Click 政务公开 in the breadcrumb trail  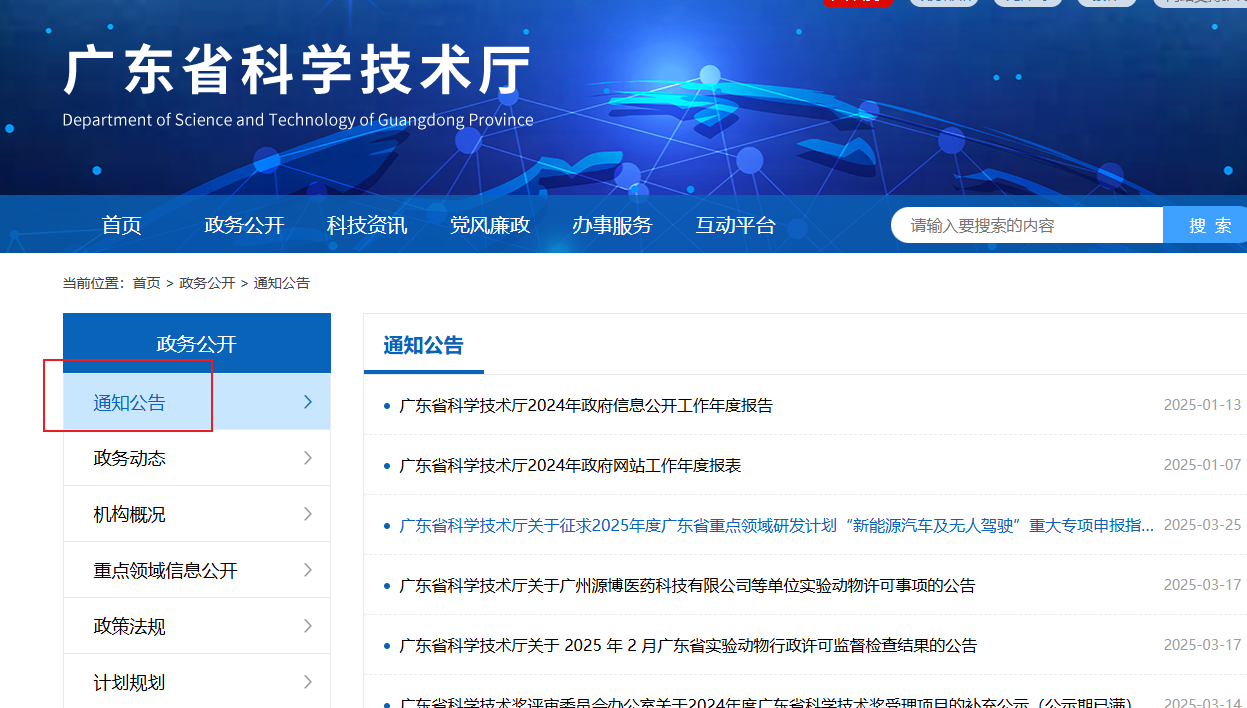(207, 283)
